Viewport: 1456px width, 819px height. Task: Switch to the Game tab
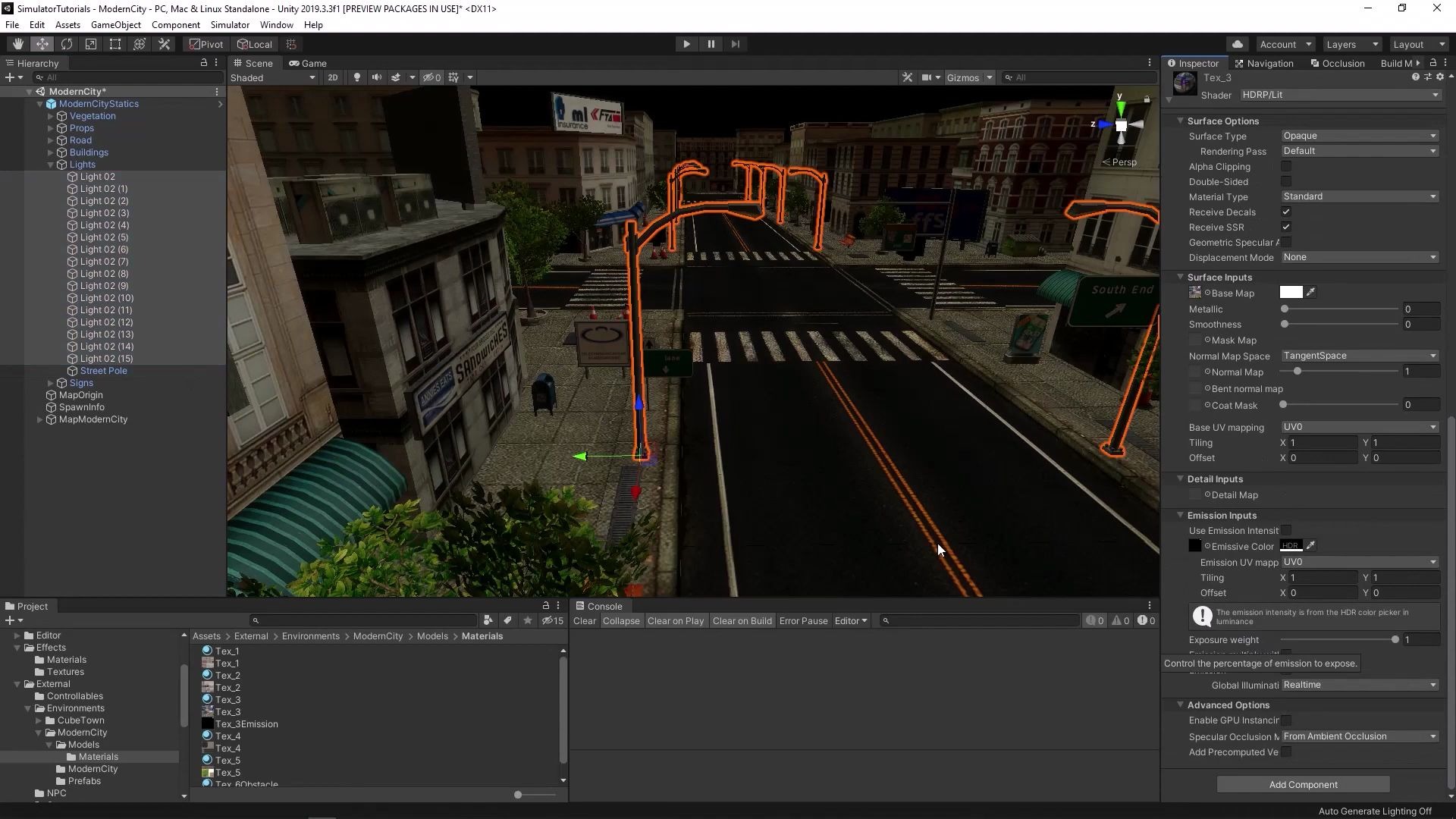point(307,63)
